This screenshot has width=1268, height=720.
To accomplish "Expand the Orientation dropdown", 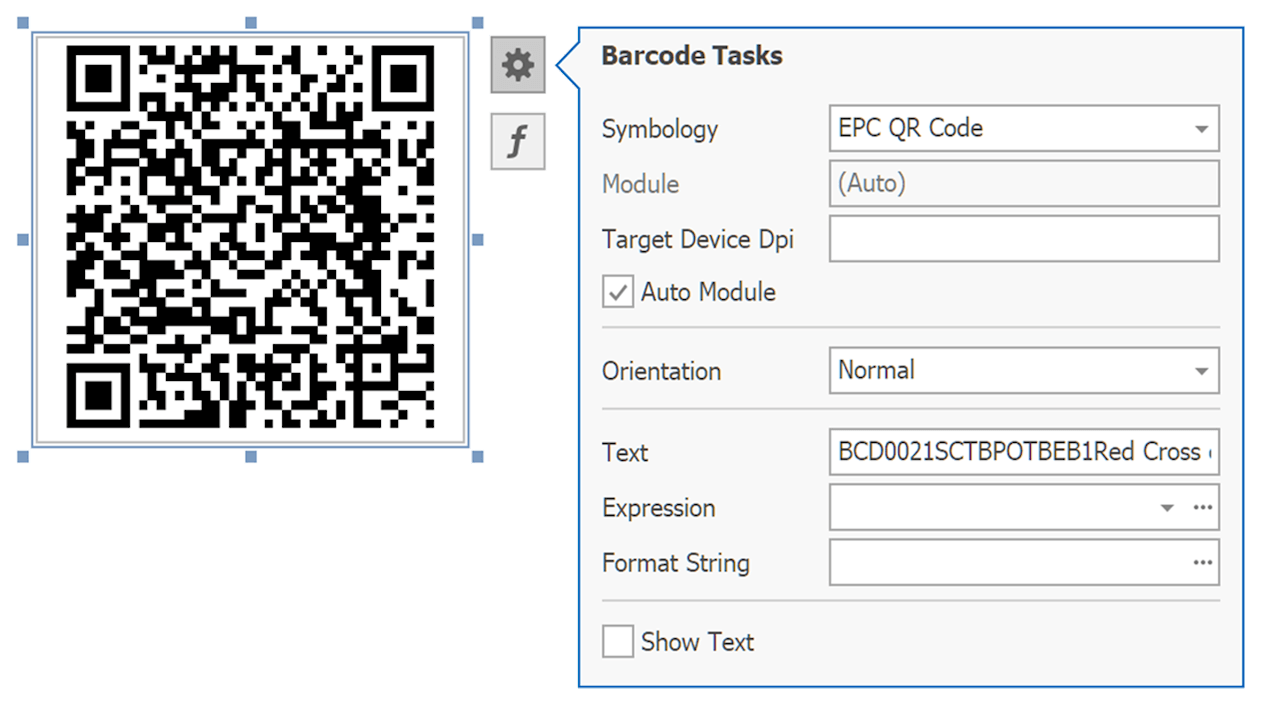I will click(x=1201, y=371).
